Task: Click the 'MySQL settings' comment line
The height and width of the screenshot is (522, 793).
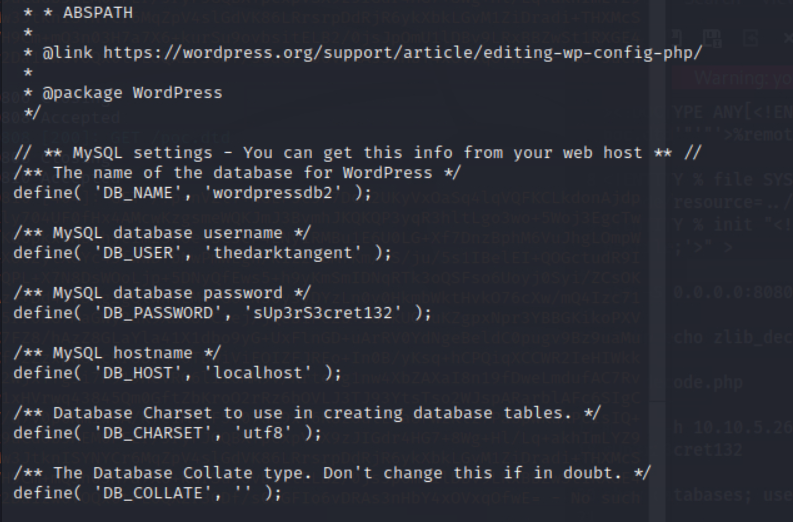Action: [x=358, y=153]
